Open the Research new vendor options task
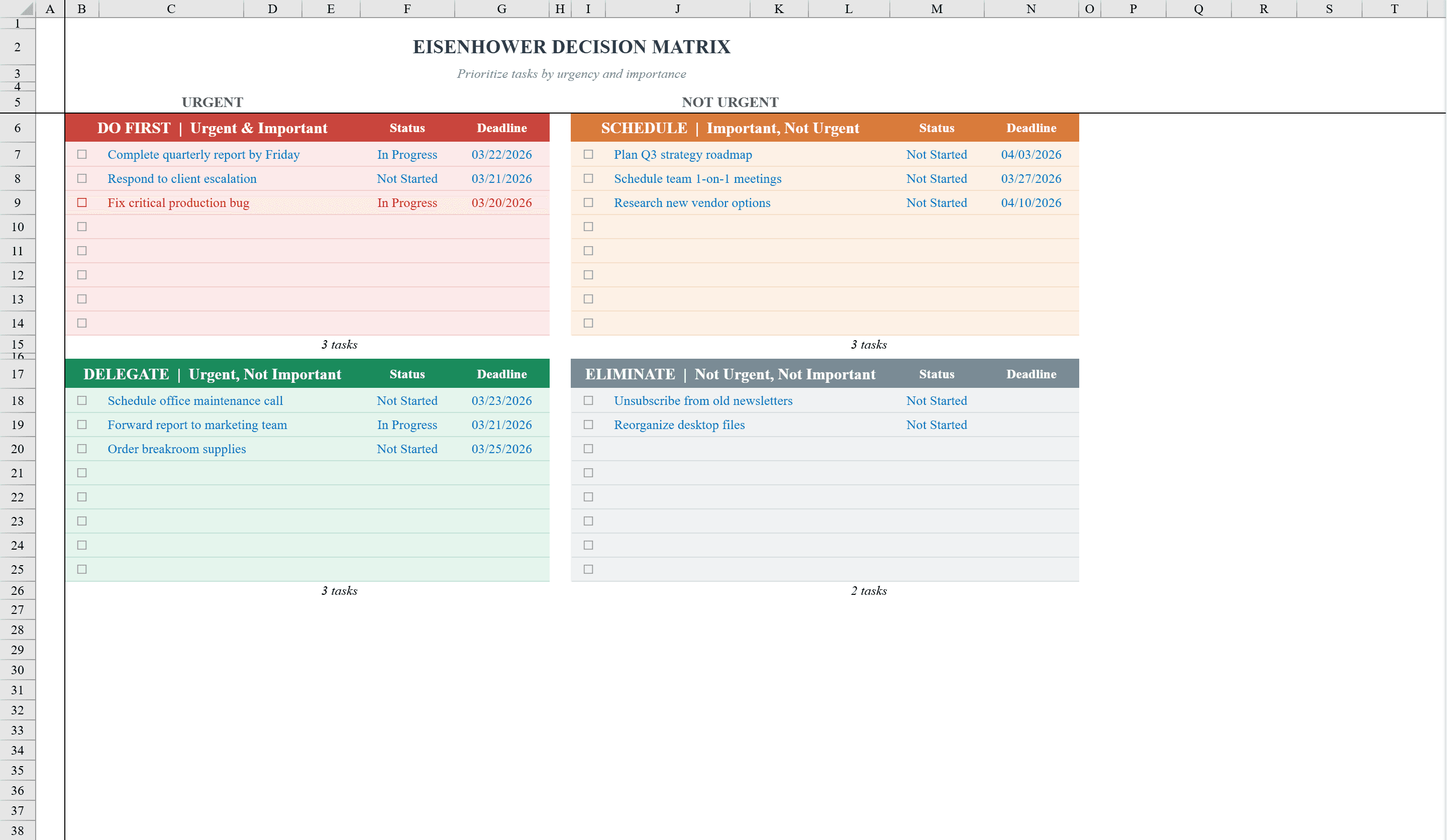Screen dimensions: 1447x840 pyautogui.click(x=692, y=202)
